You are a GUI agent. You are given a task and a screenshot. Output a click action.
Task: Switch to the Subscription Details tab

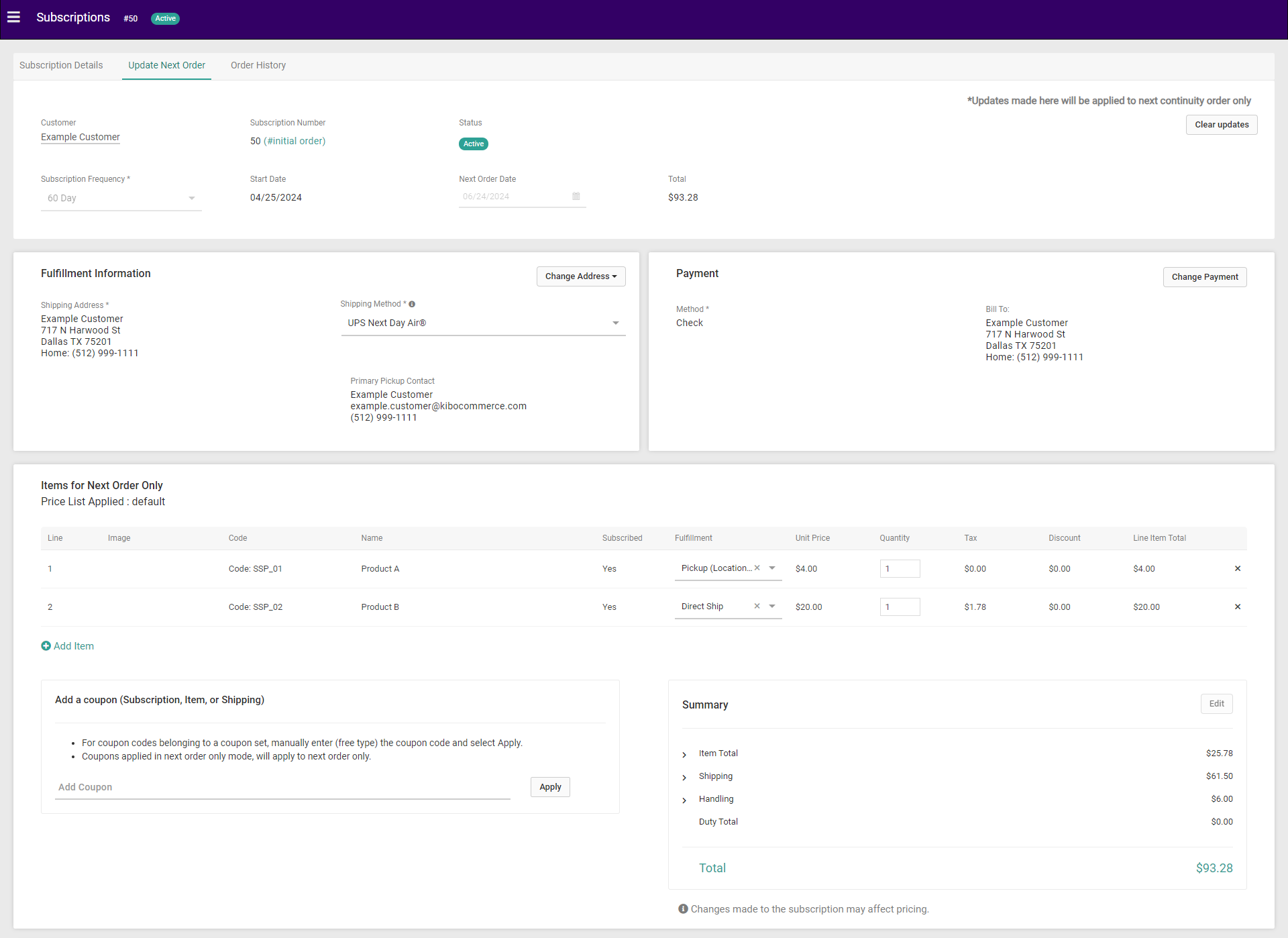[x=61, y=66]
